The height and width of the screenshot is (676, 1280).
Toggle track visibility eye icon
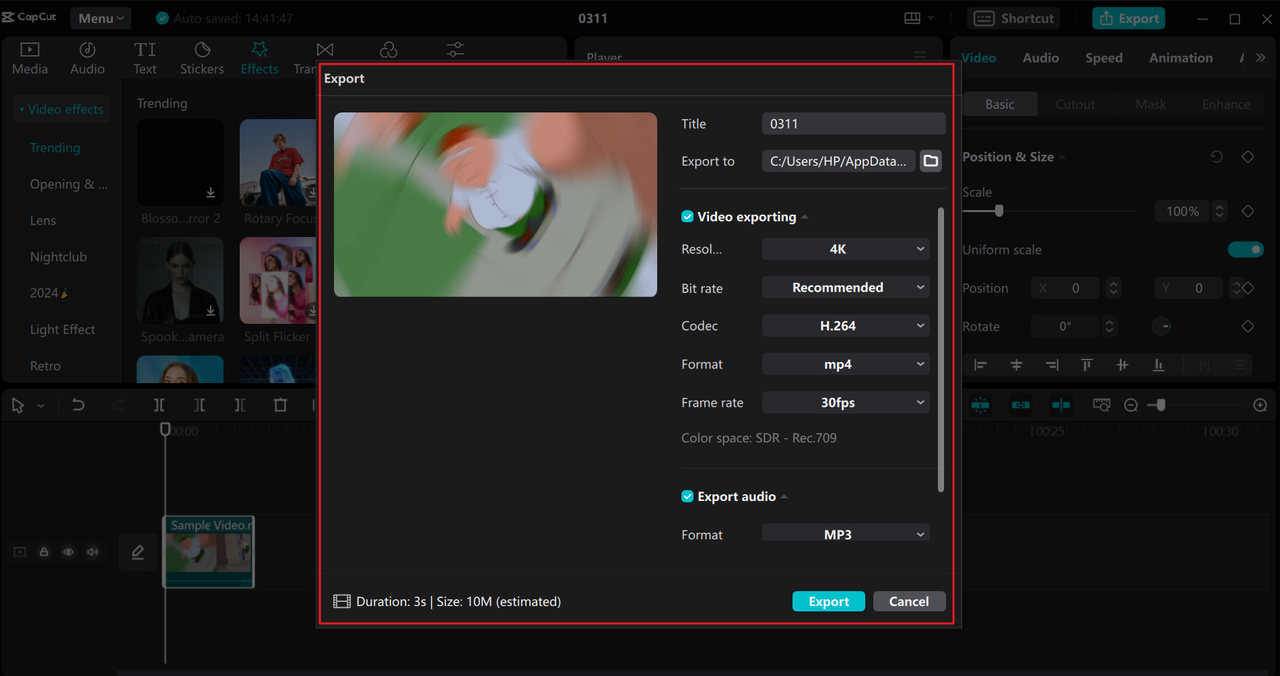point(68,552)
